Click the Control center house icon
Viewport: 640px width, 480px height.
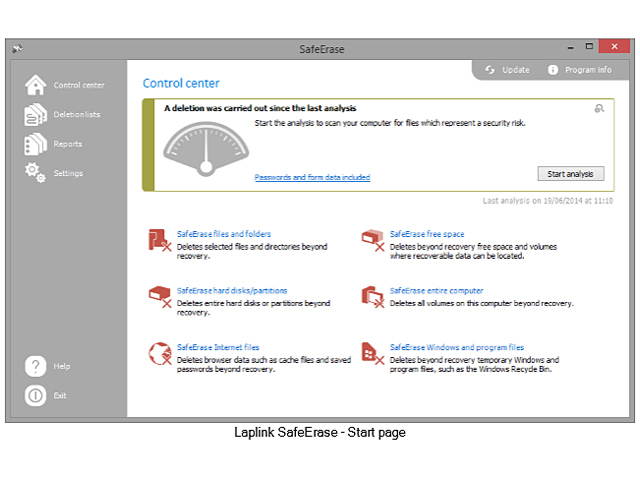pyautogui.click(x=36, y=85)
